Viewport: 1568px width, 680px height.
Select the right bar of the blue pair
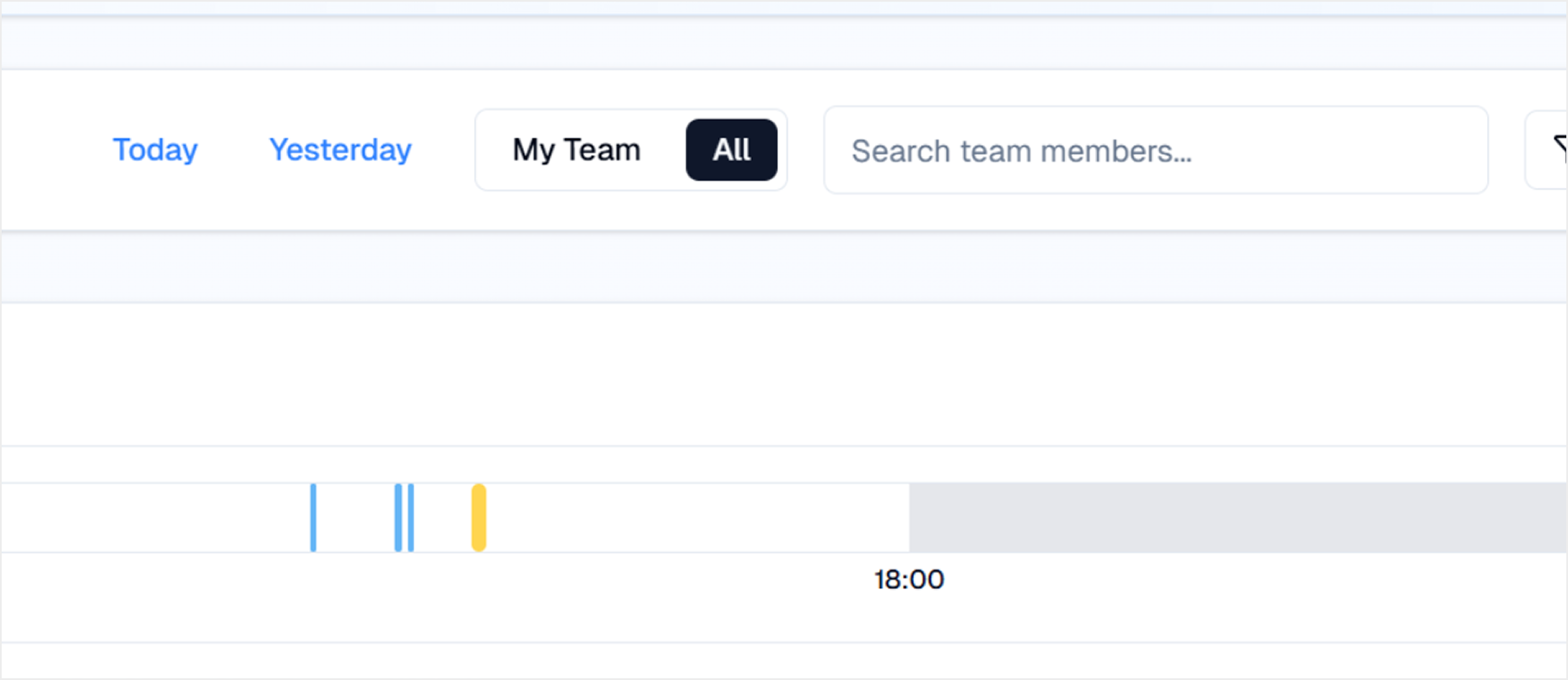(411, 517)
